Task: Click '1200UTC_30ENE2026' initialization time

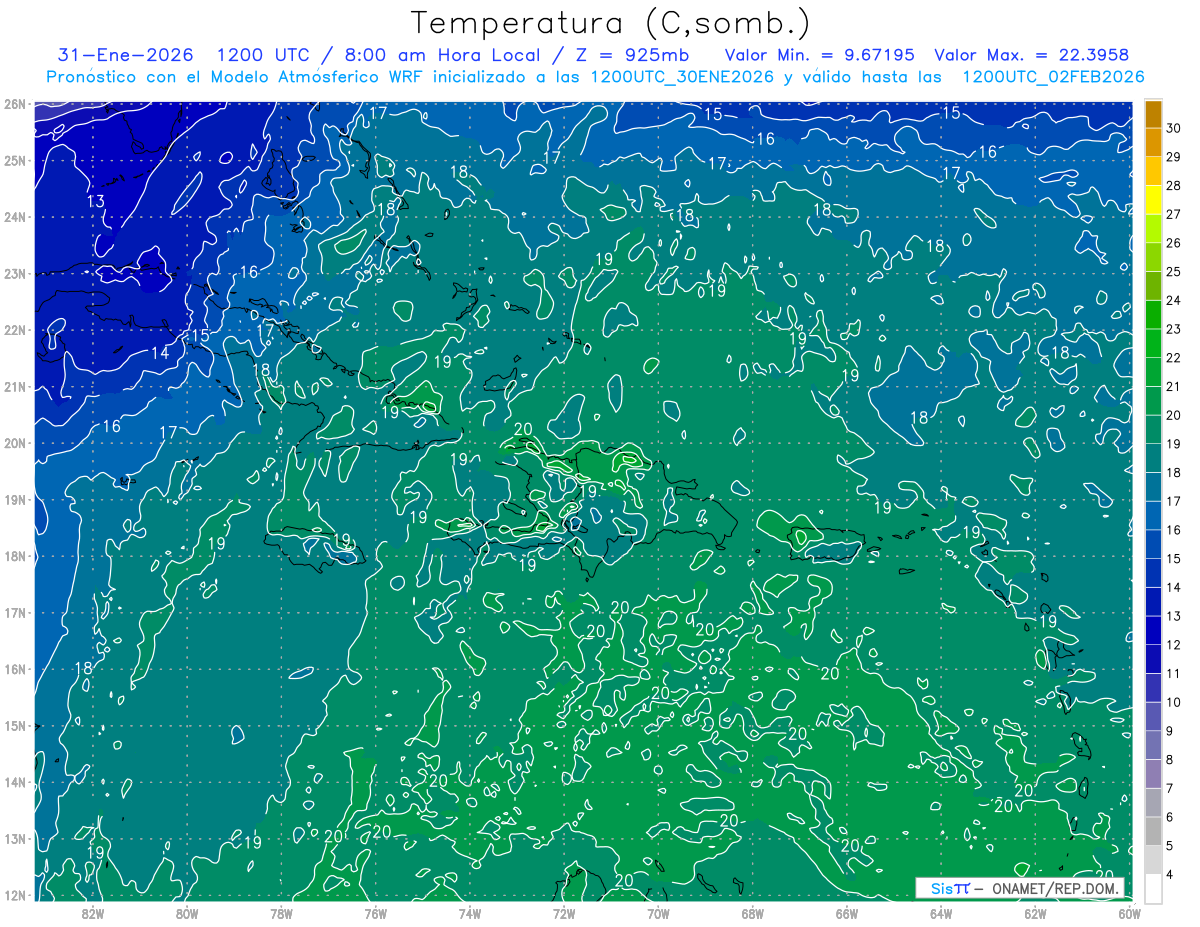Action: click(682, 77)
